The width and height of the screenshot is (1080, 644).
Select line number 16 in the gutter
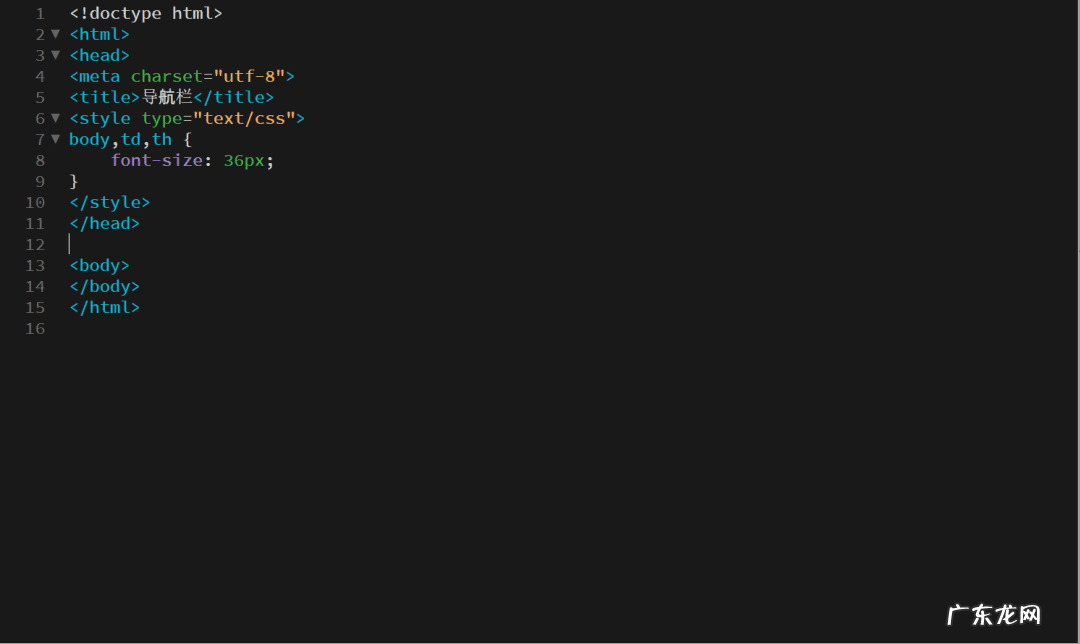(35, 328)
